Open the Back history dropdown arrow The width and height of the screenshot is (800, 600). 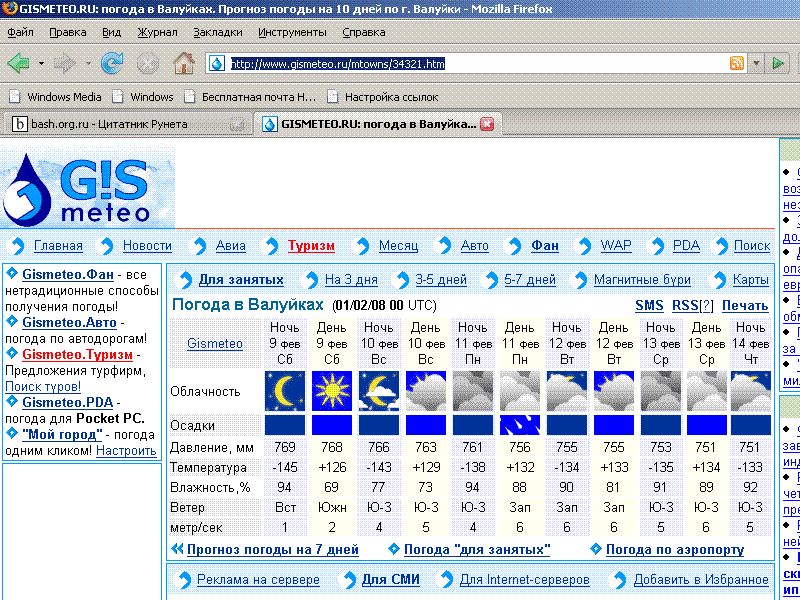point(41,64)
